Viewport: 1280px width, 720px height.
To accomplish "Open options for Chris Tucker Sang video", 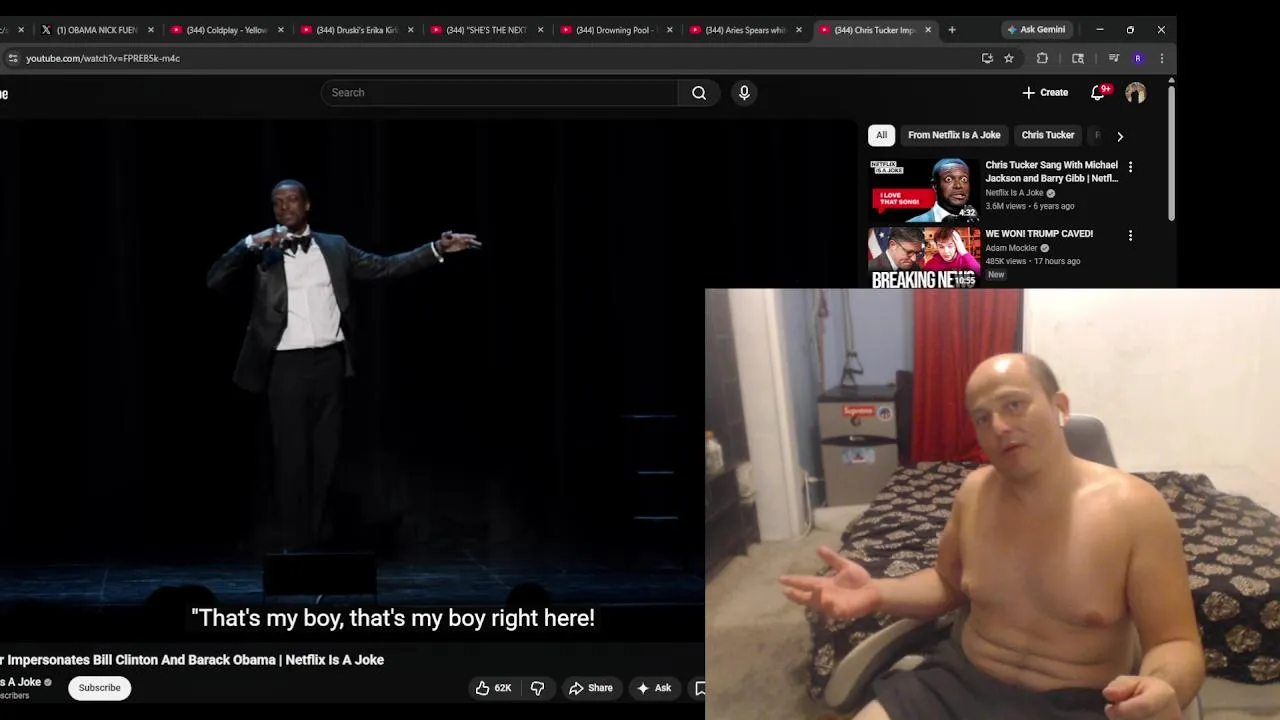I will coord(1131,167).
